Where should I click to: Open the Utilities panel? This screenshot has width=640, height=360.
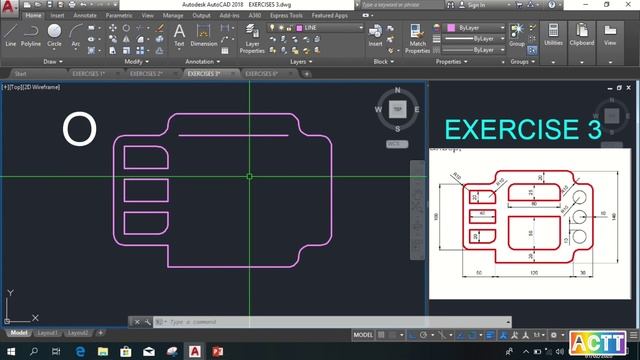click(x=553, y=35)
